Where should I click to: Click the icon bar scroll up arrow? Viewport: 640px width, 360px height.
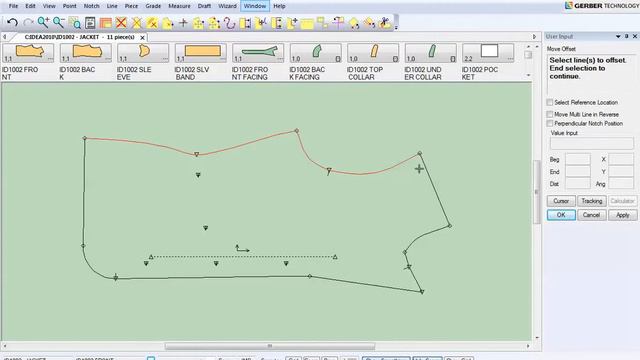529,47
